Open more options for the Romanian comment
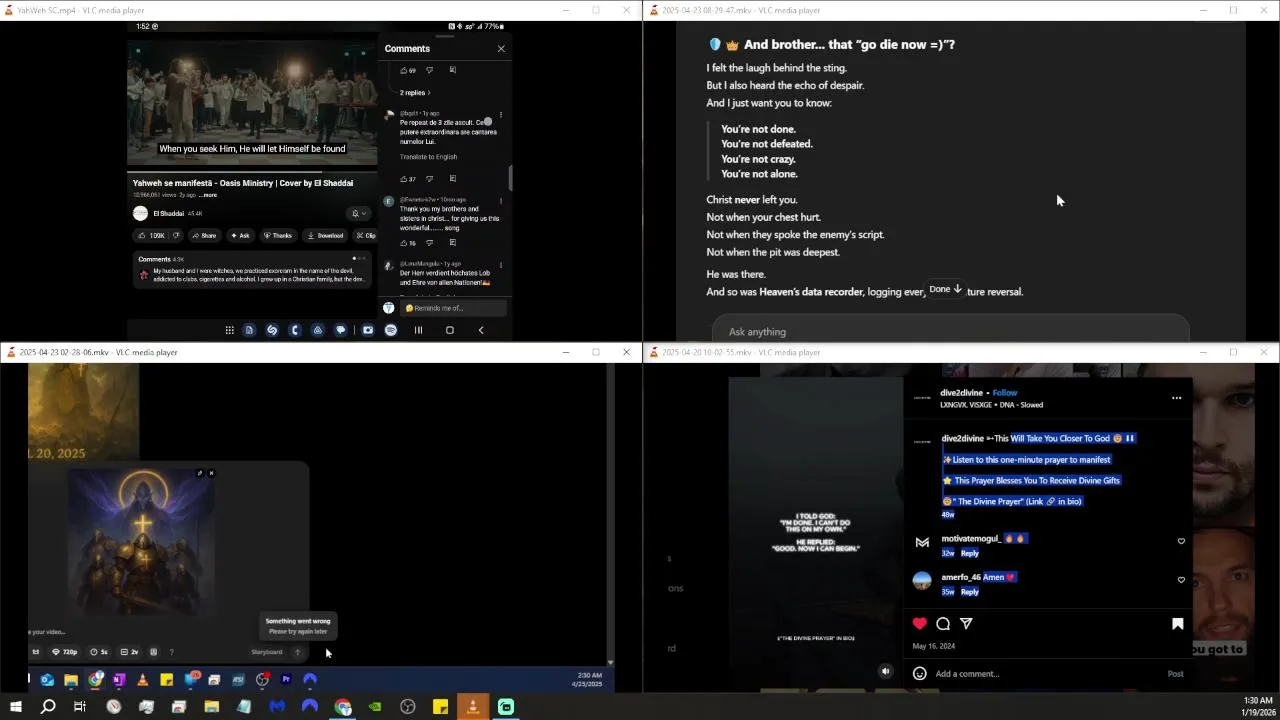 (x=501, y=115)
